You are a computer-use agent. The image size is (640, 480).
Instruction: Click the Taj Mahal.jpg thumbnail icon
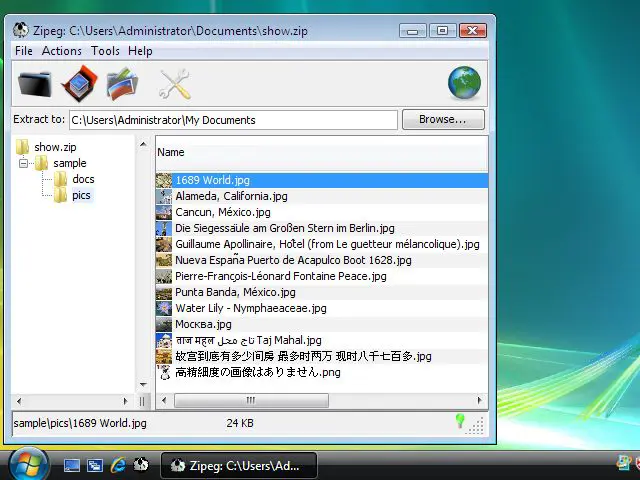[x=164, y=340]
